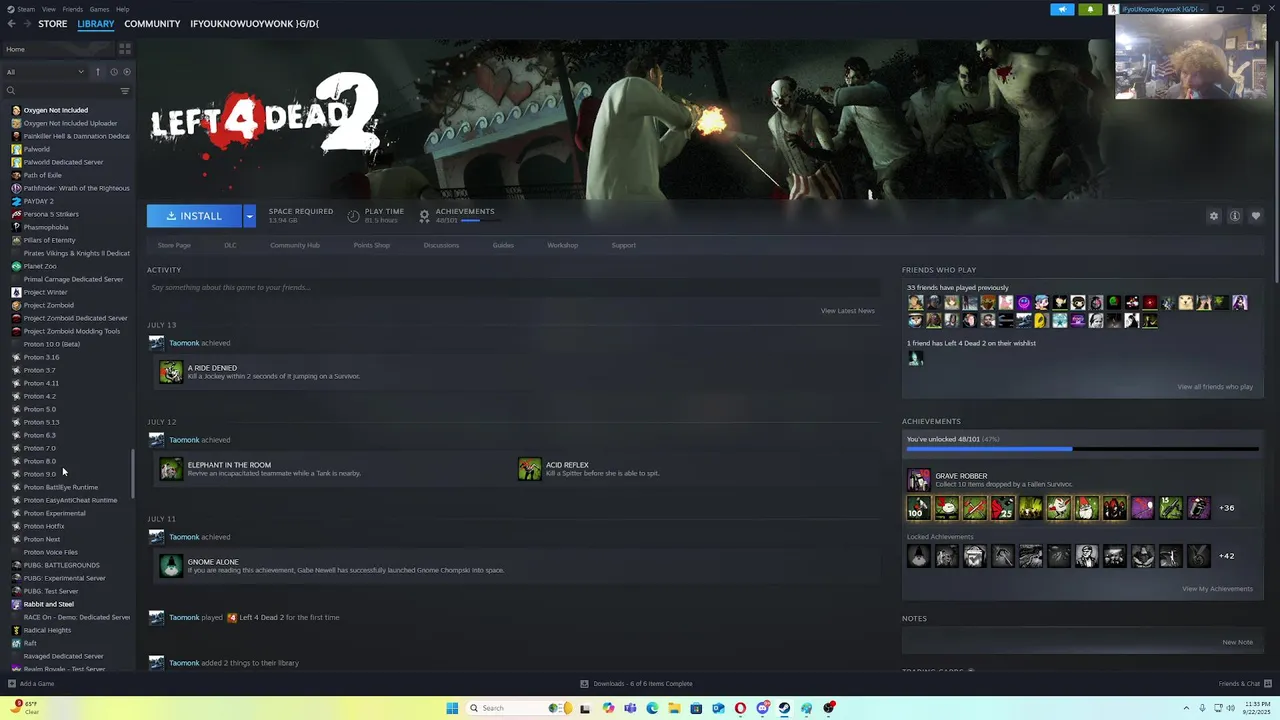
Task: Select Raft in library list
Action: coord(30,643)
